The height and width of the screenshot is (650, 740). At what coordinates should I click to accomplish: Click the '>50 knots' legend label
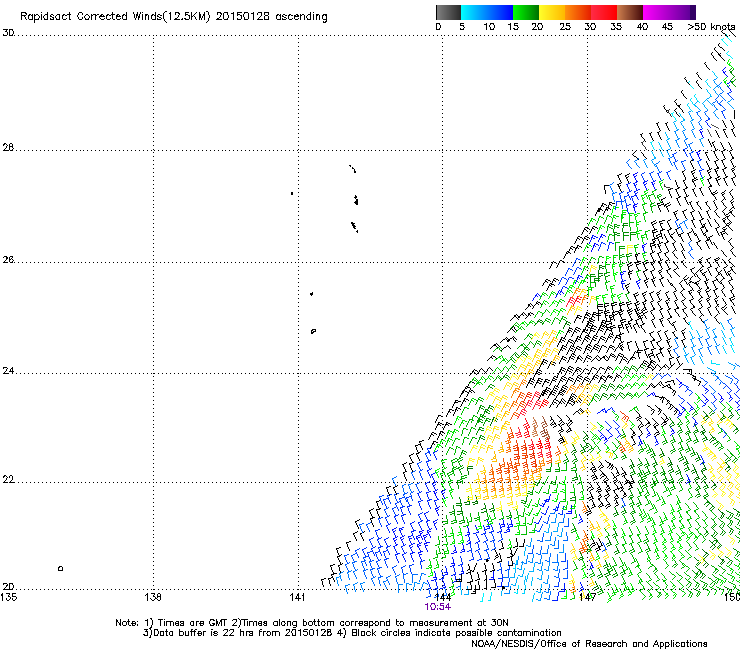(x=711, y=27)
